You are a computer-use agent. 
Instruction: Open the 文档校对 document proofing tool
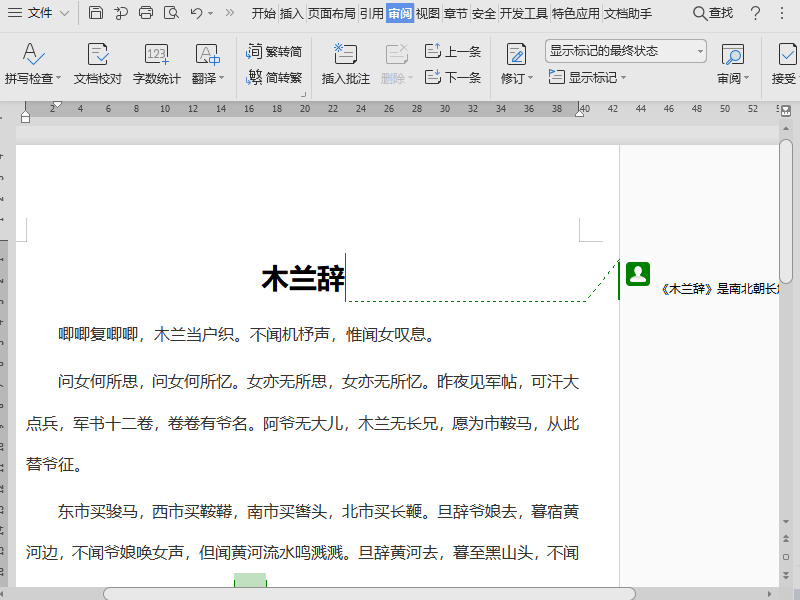[x=96, y=62]
